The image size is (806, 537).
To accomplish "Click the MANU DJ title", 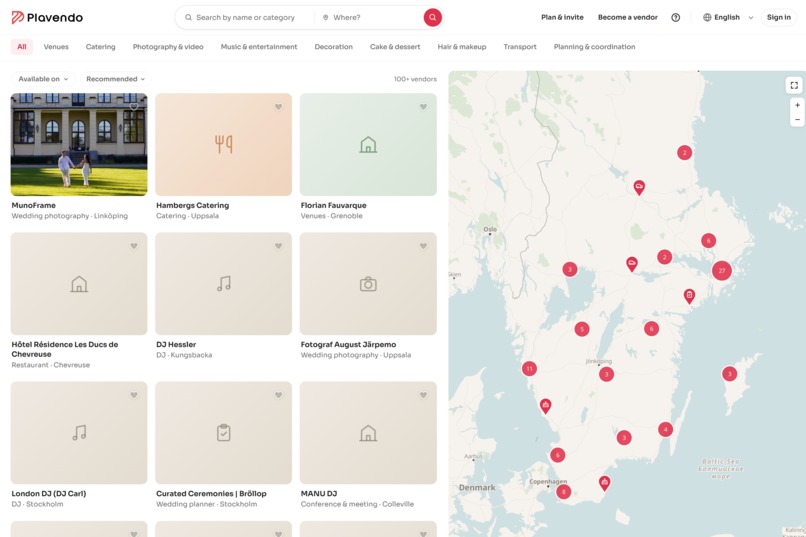I will point(319,493).
